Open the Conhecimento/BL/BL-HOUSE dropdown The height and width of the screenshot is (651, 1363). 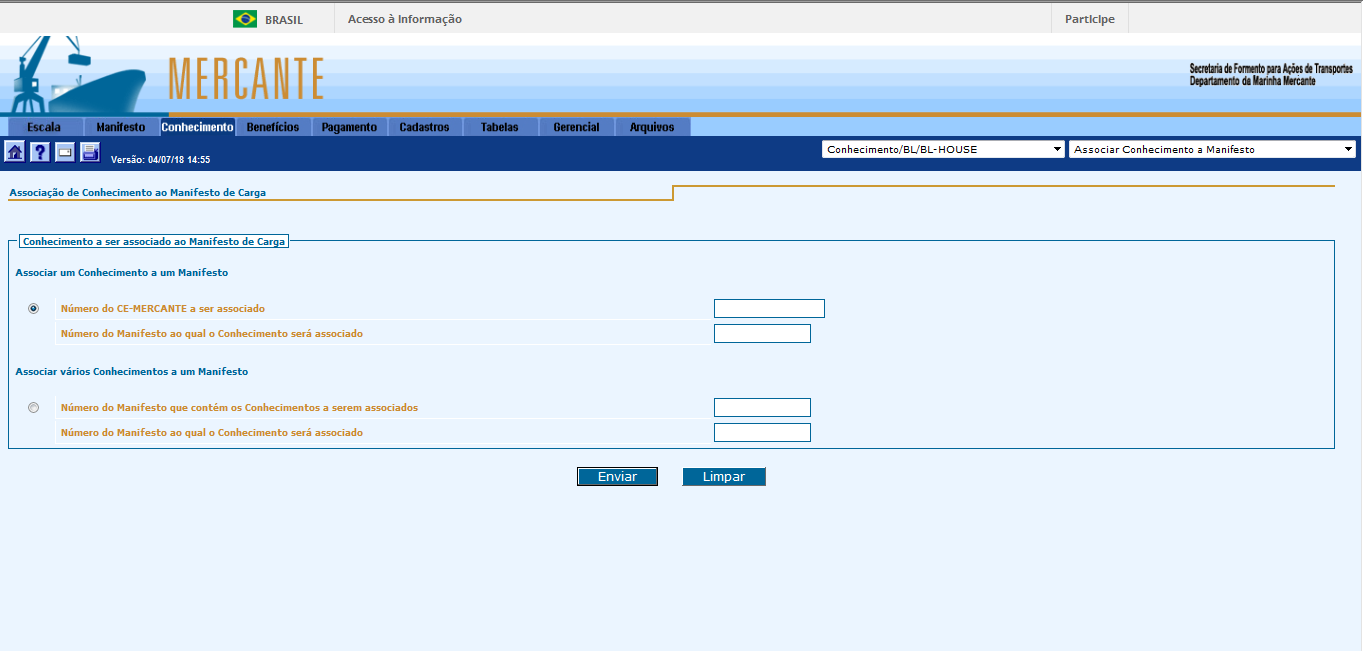pos(943,149)
